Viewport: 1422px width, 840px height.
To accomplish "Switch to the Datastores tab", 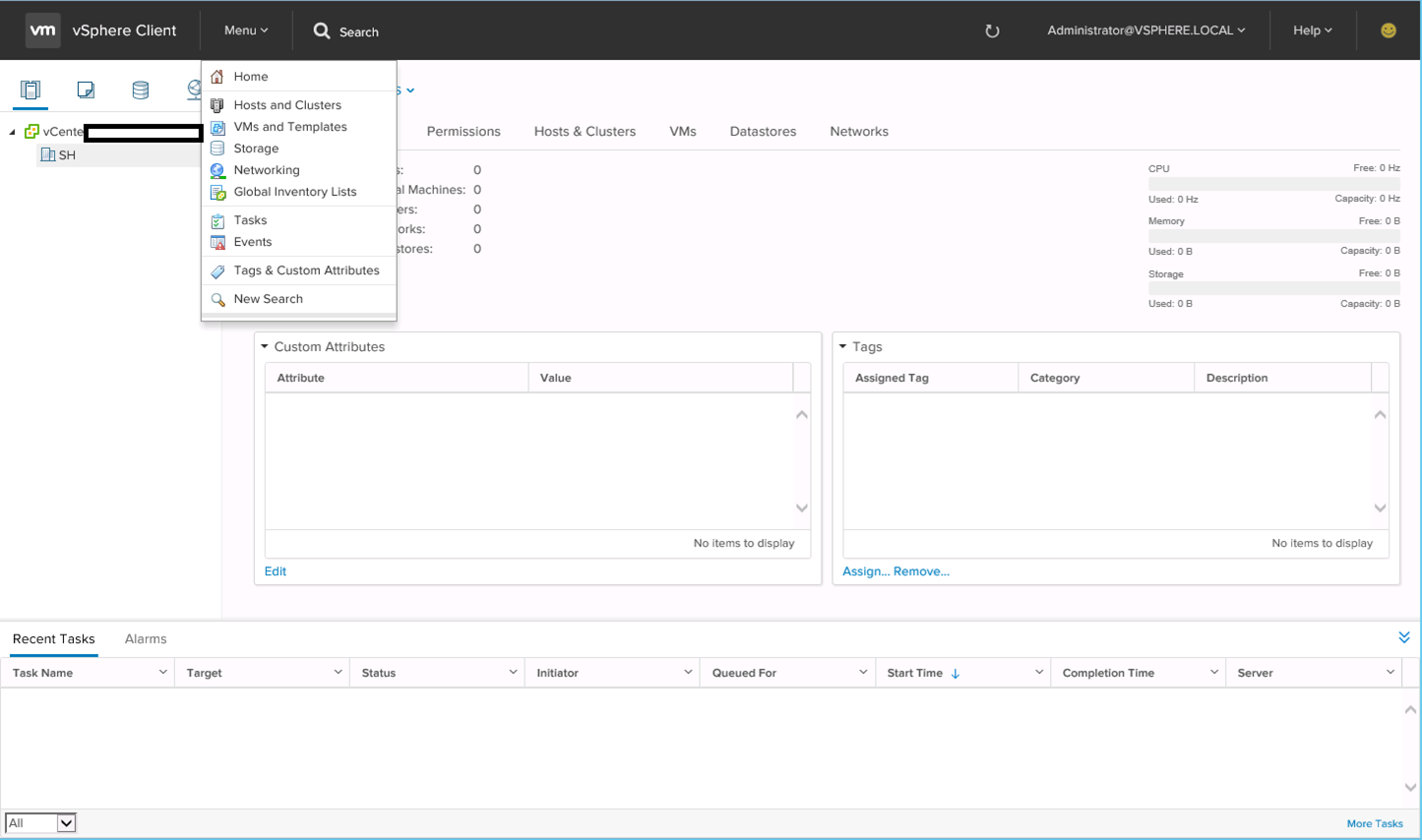I will (x=763, y=132).
